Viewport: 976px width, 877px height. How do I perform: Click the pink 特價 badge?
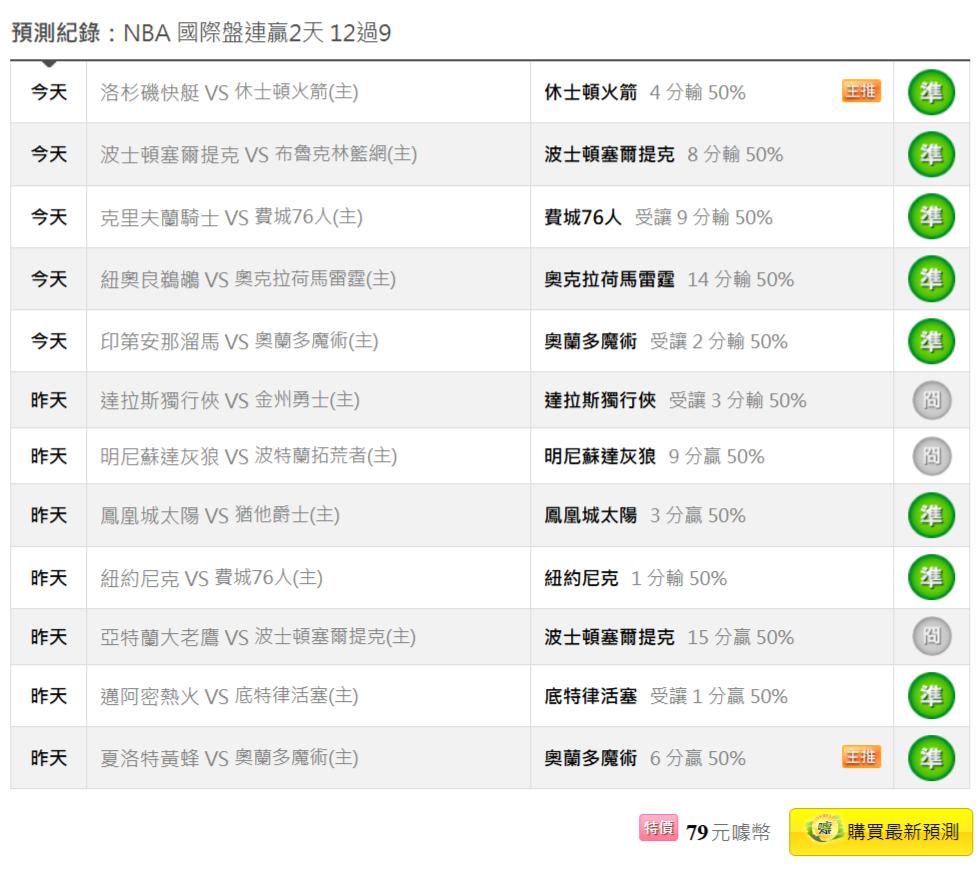pos(659,828)
